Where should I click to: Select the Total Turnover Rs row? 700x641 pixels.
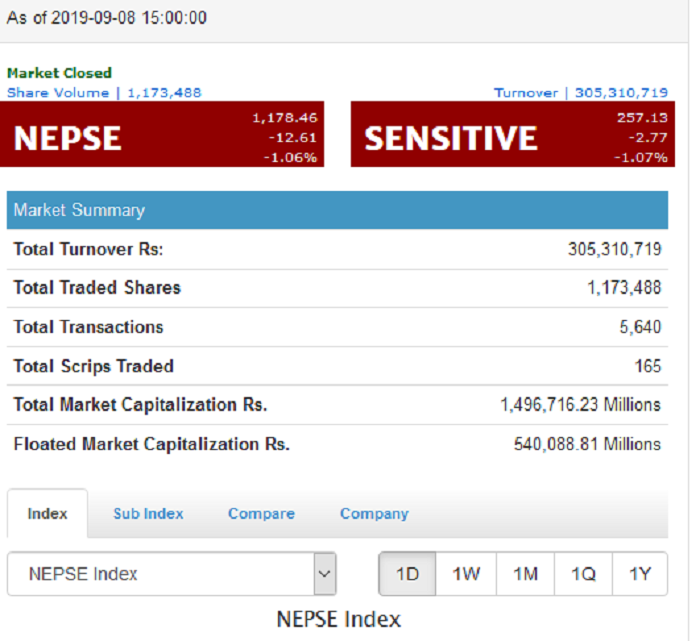(338, 249)
